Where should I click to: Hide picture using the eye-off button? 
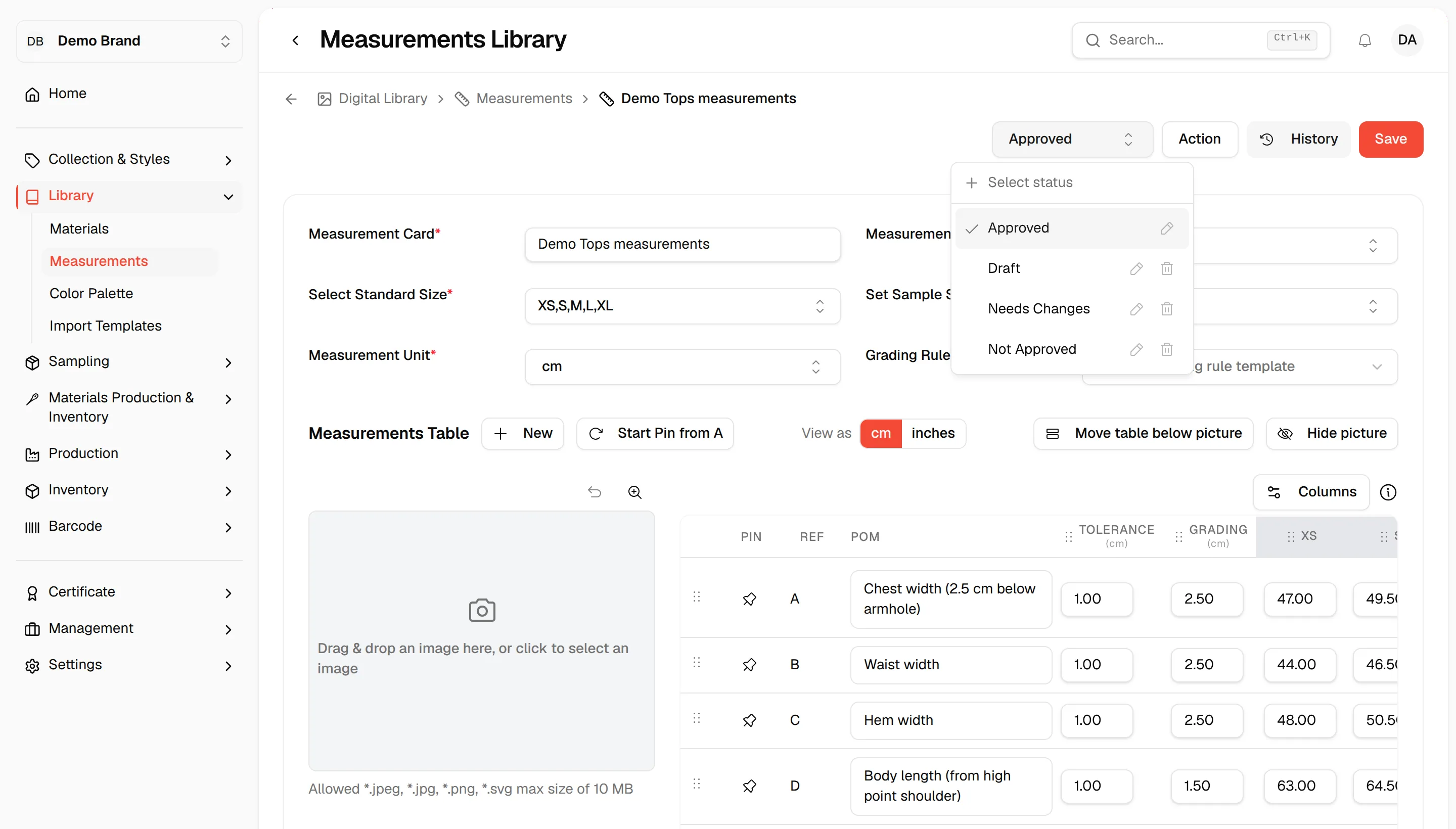[1331, 433]
